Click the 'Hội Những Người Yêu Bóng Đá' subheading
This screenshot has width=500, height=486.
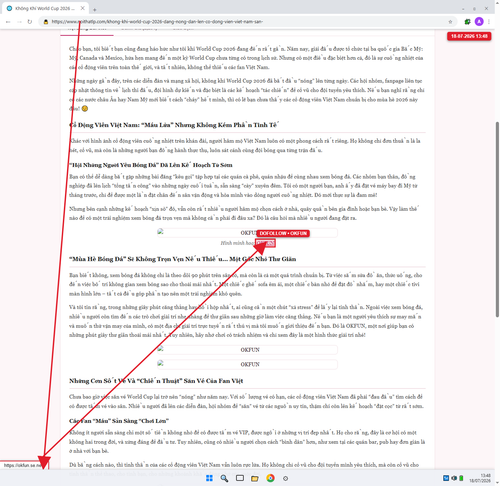pos(151,165)
